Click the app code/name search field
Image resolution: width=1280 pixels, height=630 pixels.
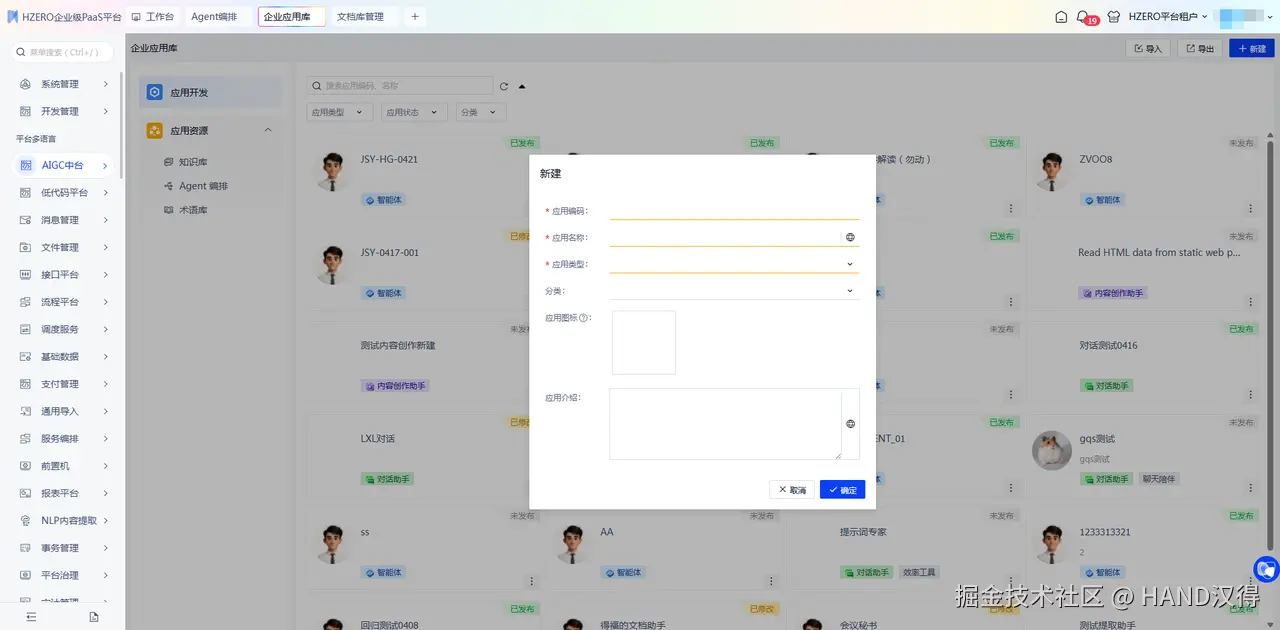tap(400, 86)
